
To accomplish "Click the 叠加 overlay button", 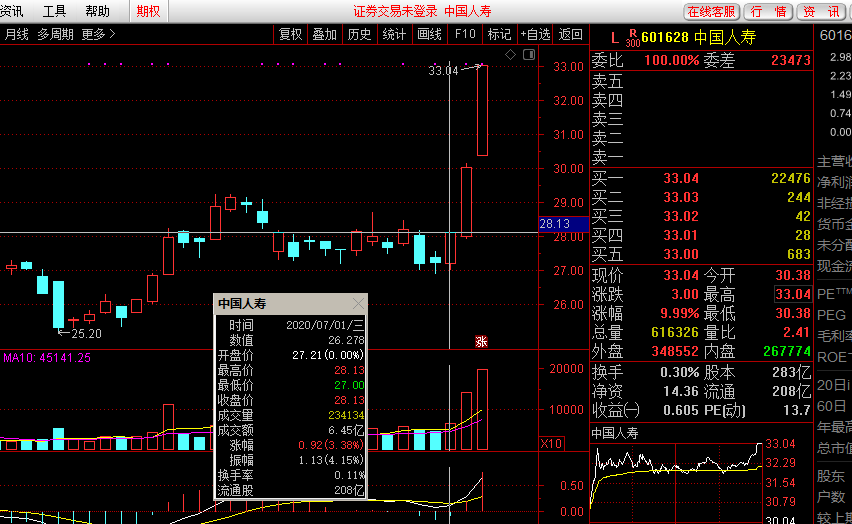I will (324, 34).
